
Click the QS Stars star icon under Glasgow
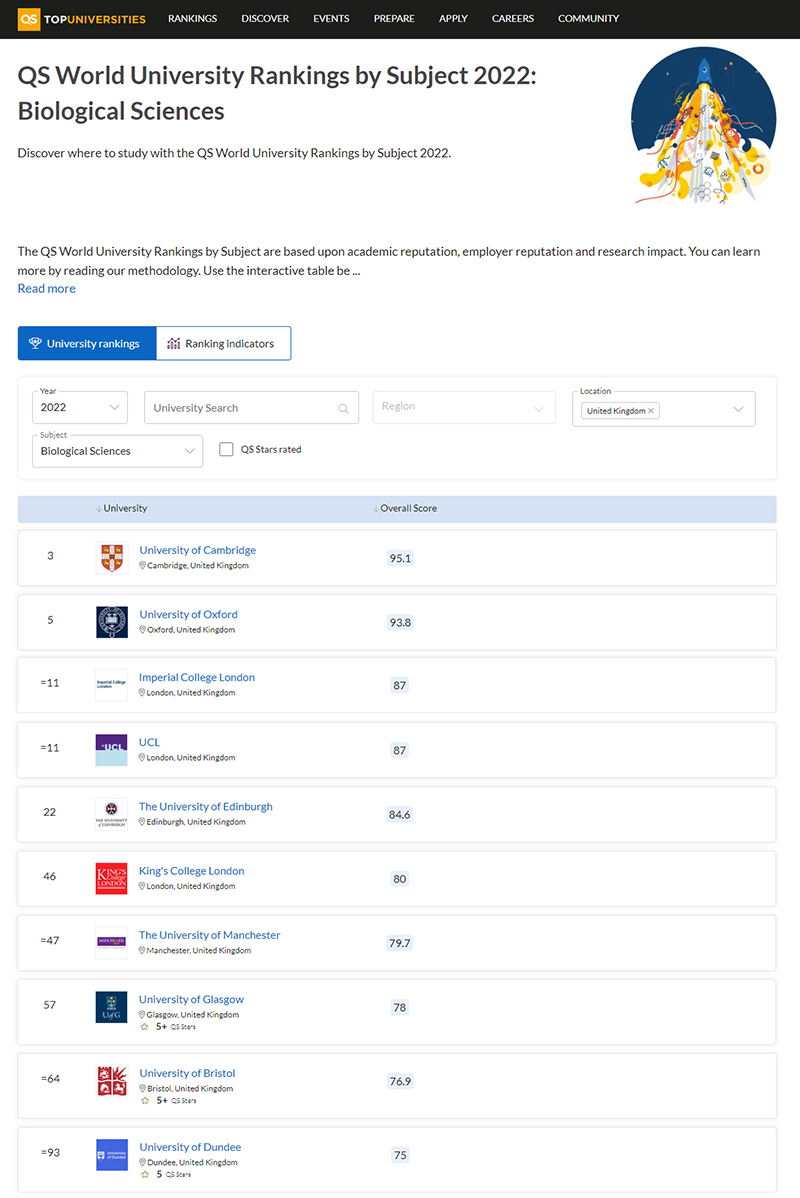(x=144, y=1027)
